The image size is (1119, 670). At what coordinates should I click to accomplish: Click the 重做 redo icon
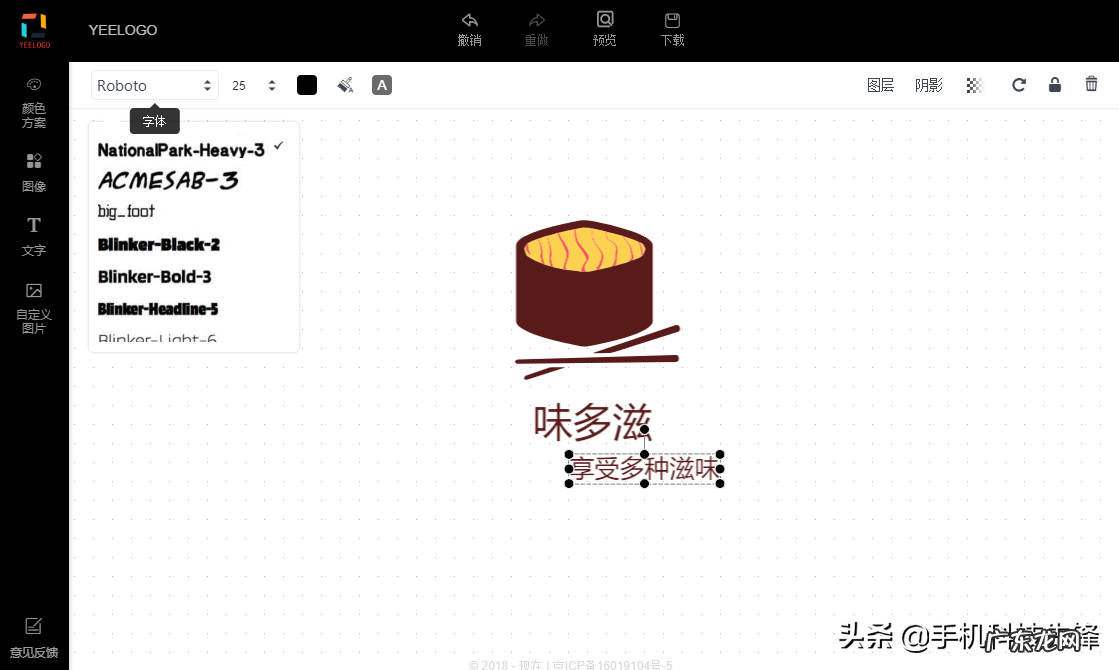click(536, 30)
